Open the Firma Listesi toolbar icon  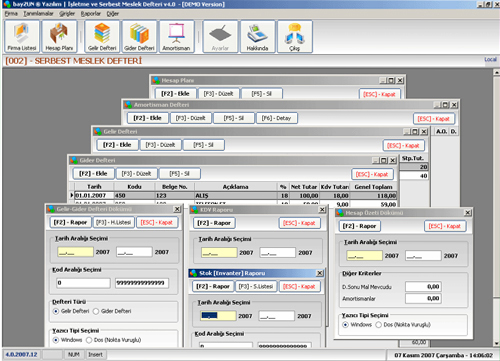point(22,36)
